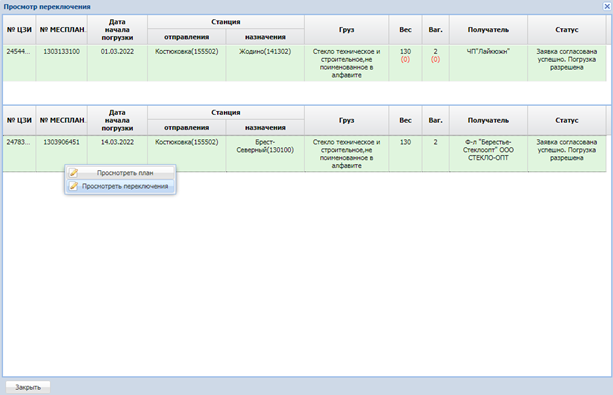Viewport: 613px width, 395px height.
Task: Click cargo cell in Брест-Северный row
Action: (x=346, y=154)
